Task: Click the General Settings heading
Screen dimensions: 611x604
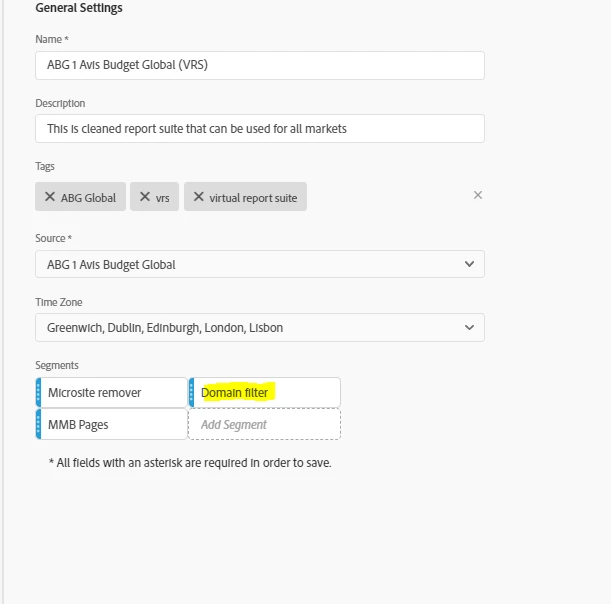Action: coord(79,8)
